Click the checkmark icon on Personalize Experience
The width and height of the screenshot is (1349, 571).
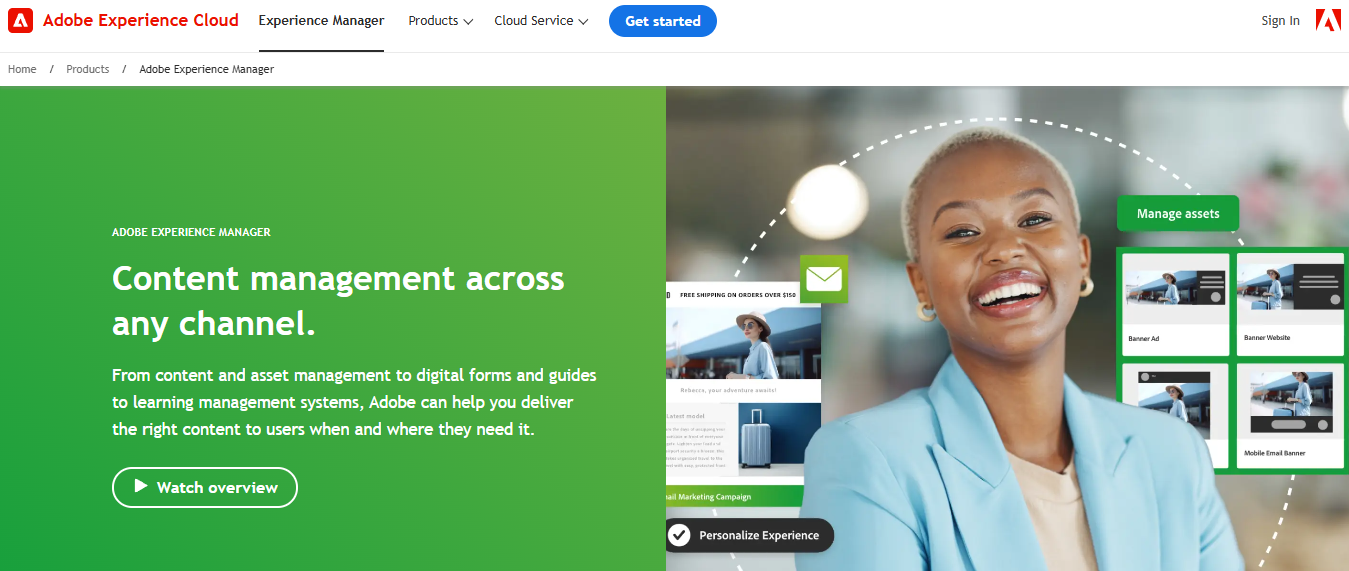click(679, 535)
